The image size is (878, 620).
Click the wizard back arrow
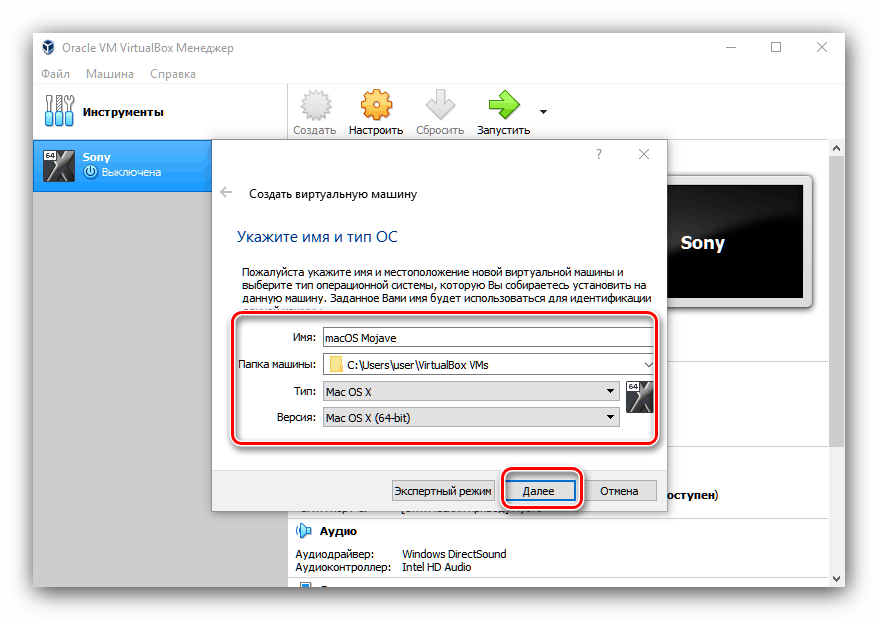click(226, 193)
